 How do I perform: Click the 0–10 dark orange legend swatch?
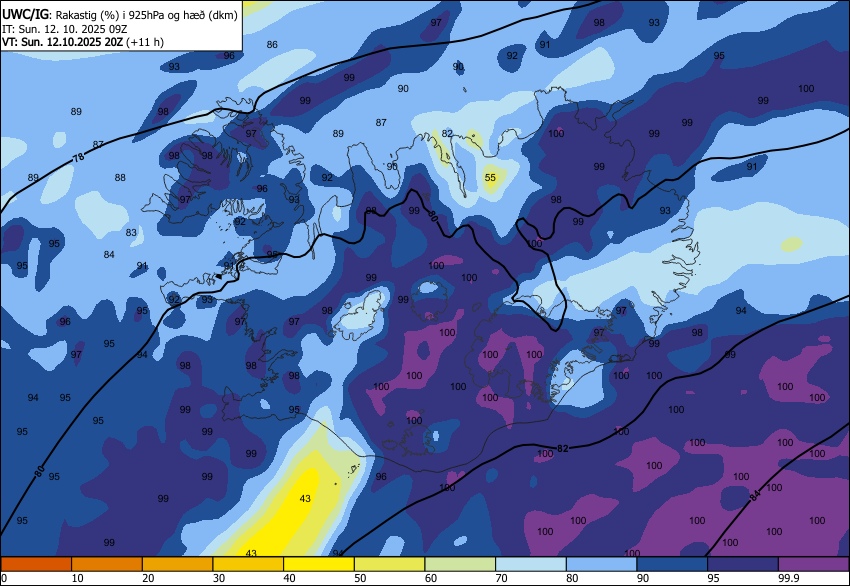[36, 564]
